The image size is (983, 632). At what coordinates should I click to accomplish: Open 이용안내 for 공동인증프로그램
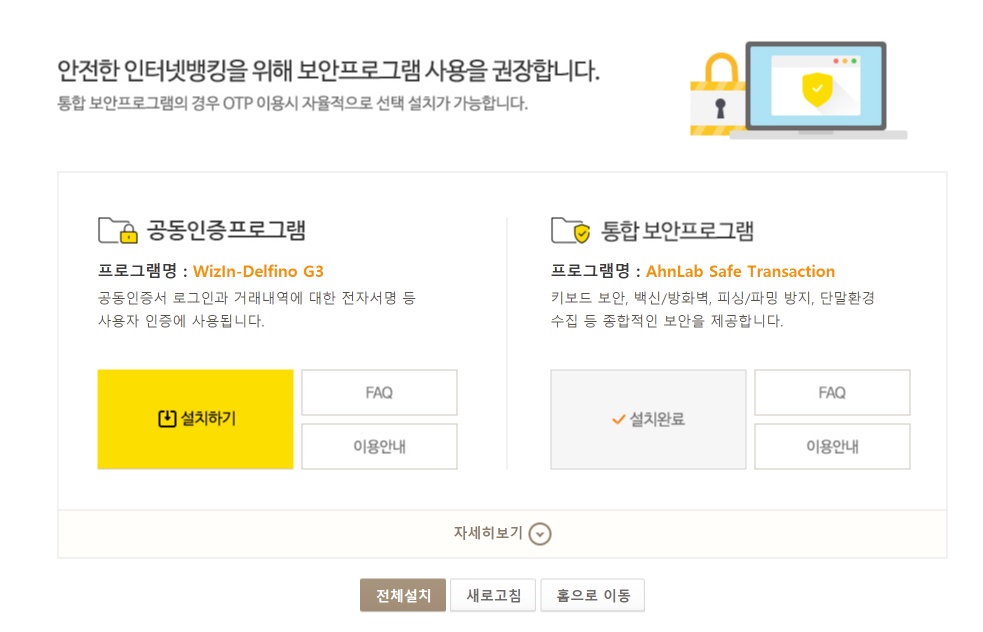tap(379, 446)
